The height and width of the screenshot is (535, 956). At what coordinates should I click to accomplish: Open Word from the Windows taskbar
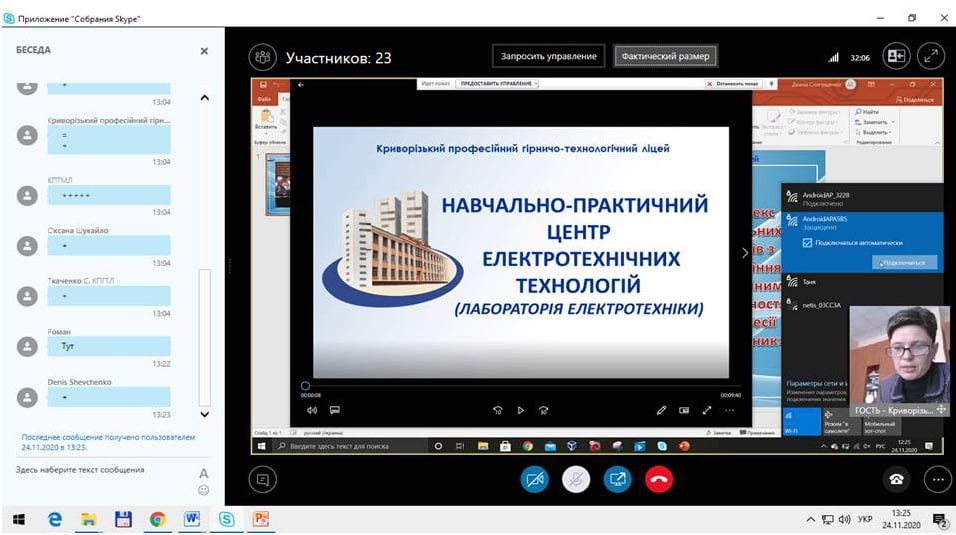[x=192, y=519]
